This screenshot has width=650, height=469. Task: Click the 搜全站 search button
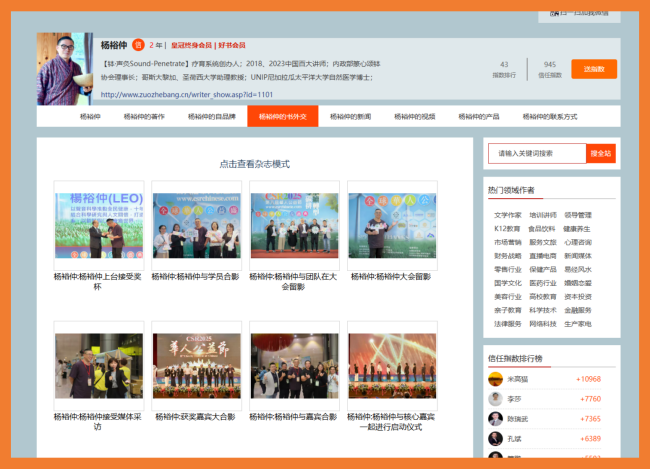tap(600, 153)
